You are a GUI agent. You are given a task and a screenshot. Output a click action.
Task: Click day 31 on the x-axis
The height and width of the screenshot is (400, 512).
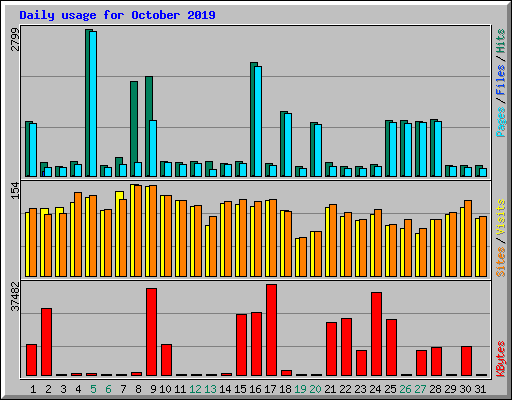[x=480, y=389]
